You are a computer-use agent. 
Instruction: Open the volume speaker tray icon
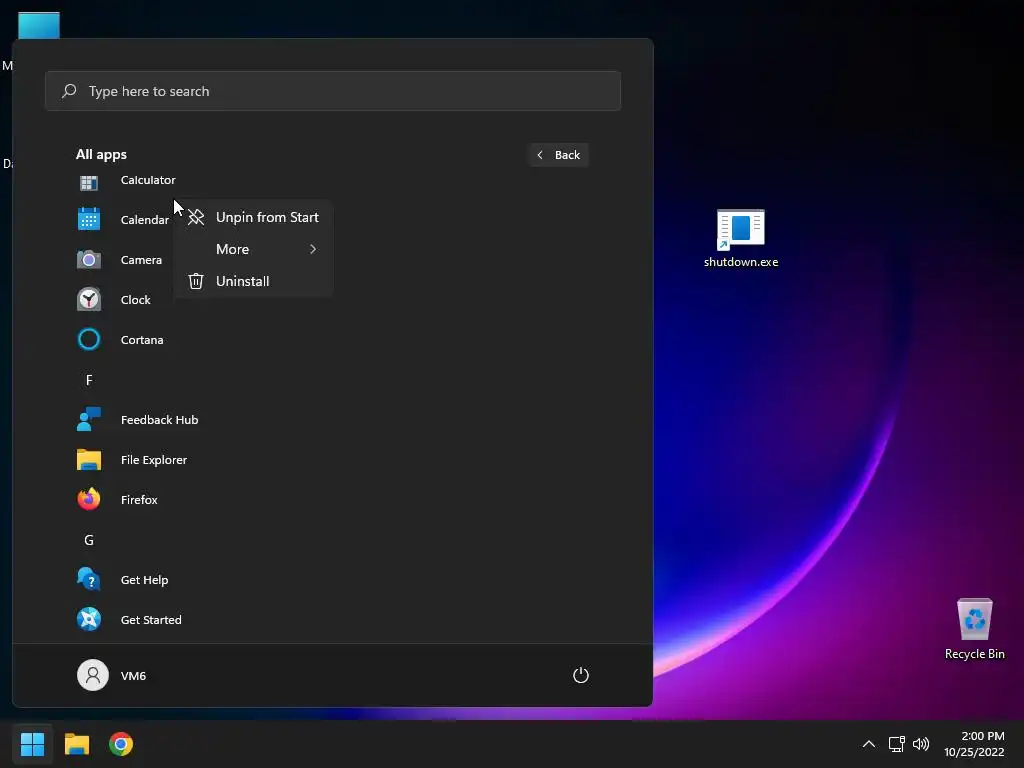click(921, 744)
